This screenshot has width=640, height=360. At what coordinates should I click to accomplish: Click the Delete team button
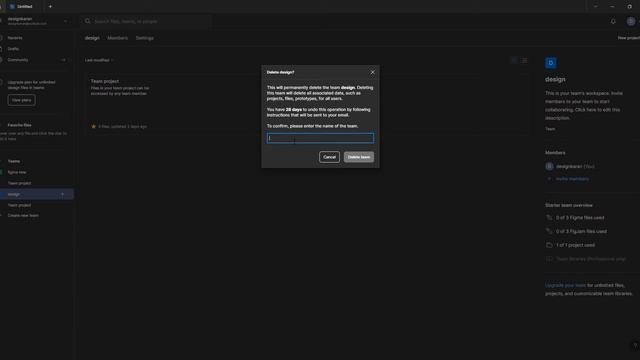pyautogui.click(x=358, y=157)
